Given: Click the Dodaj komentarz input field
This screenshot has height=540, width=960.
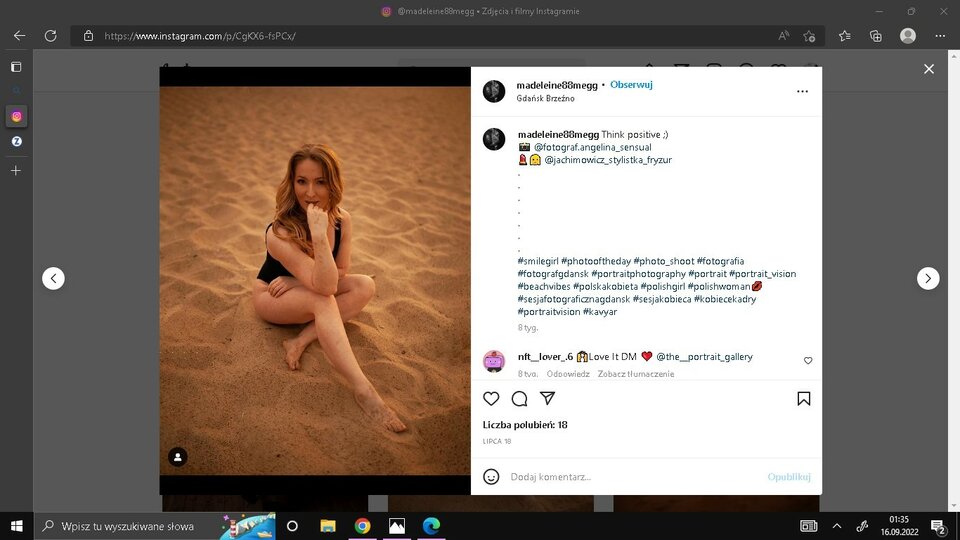Looking at the screenshot, I should point(630,477).
